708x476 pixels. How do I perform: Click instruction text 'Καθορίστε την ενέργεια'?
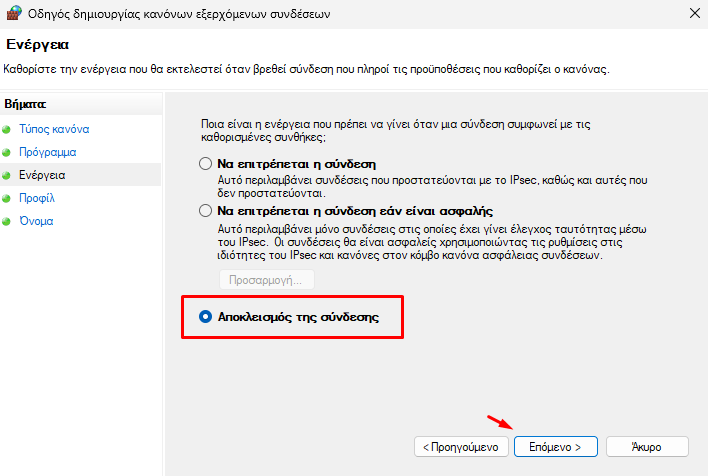[306, 69]
